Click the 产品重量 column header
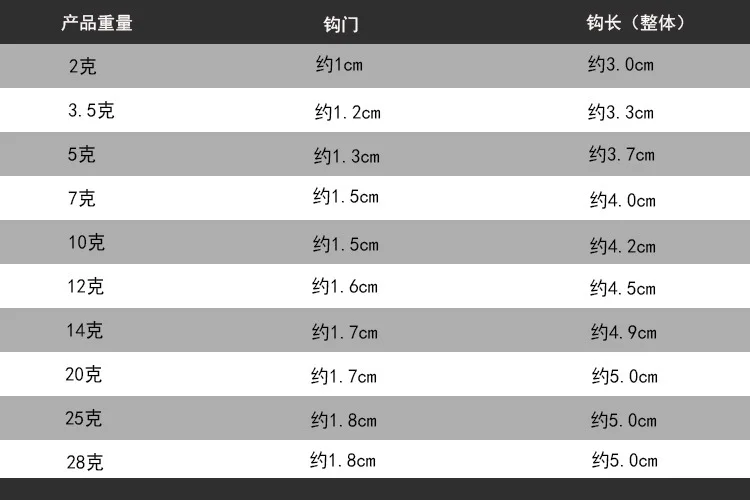The width and height of the screenshot is (750, 500). [97, 23]
